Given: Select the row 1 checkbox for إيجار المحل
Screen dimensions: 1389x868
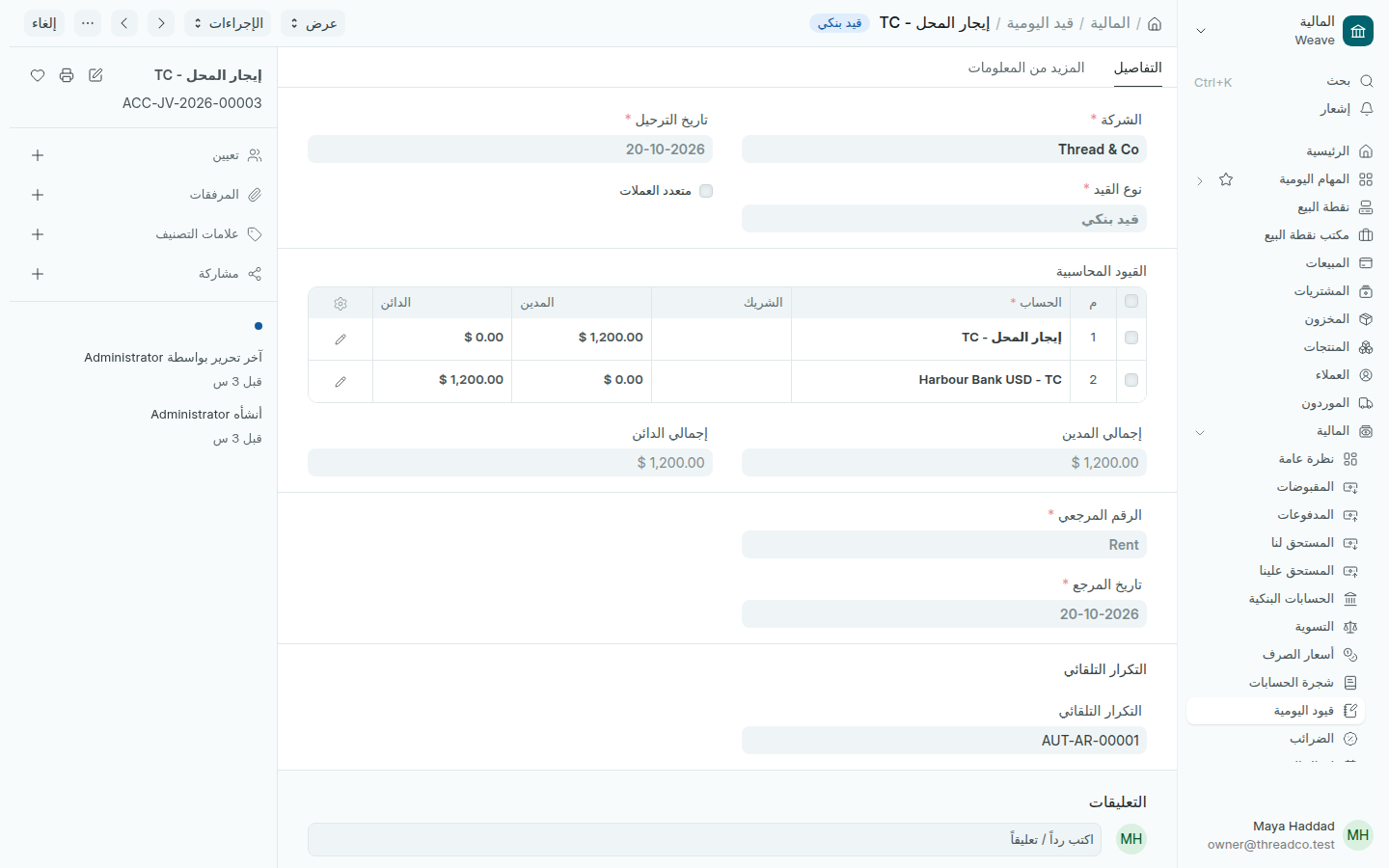Looking at the screenshot, I should tap(1131, 338).
